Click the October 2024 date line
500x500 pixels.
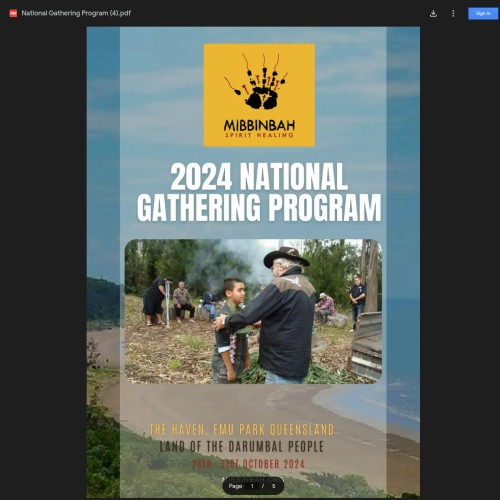[x=248, y=464]
